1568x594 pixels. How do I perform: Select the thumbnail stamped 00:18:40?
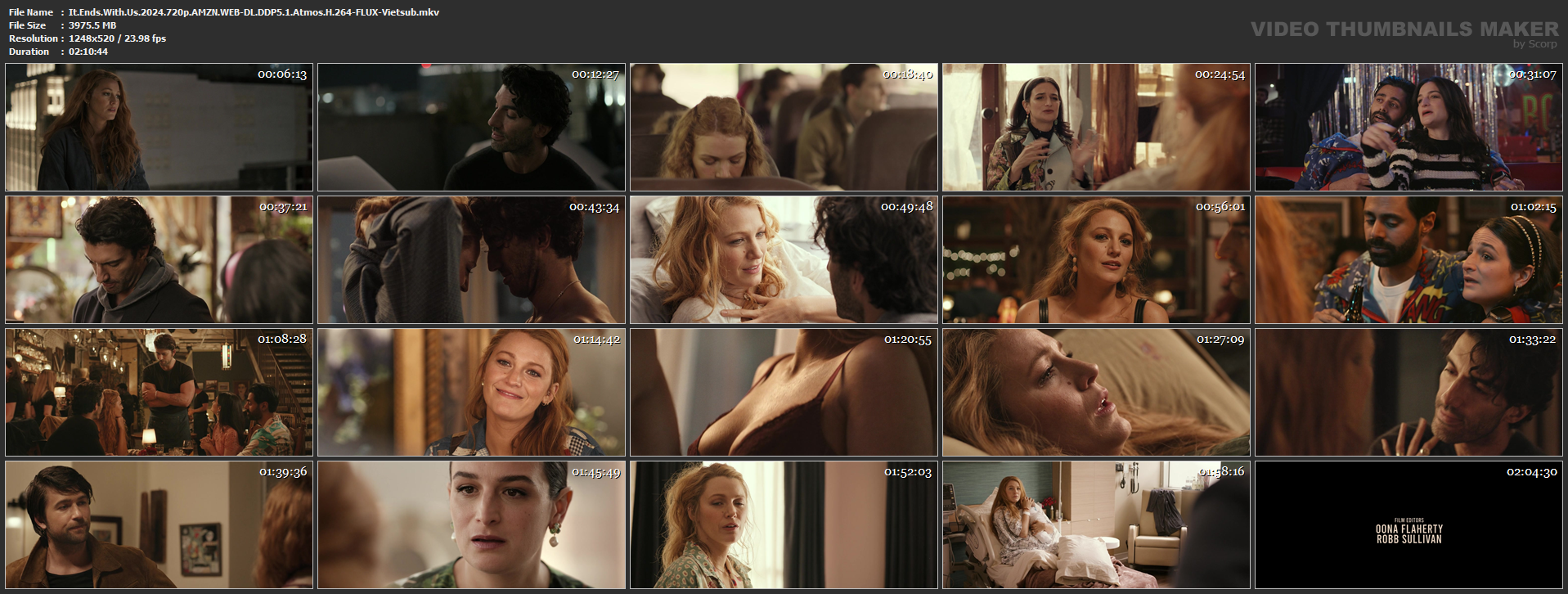coord(784,128)
